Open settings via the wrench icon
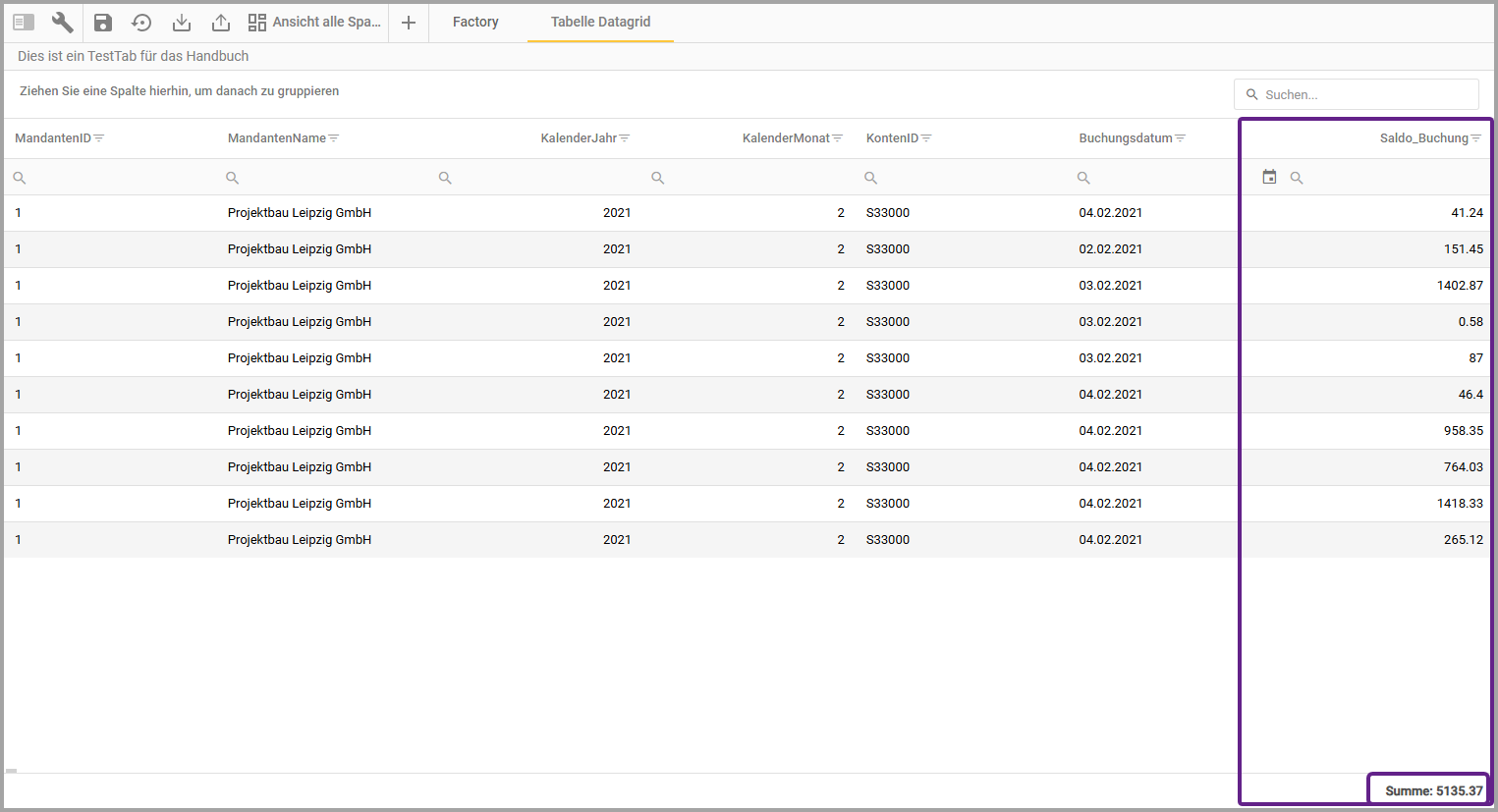 pyautogui.click(x=62, y=22)
